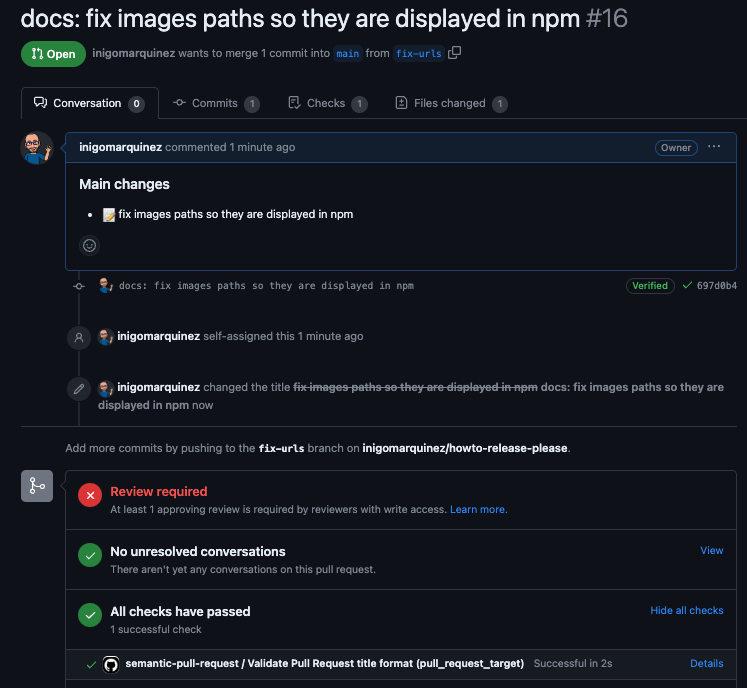
Task: Click the pencil title-change icon
Action: (x=79, y=389)
